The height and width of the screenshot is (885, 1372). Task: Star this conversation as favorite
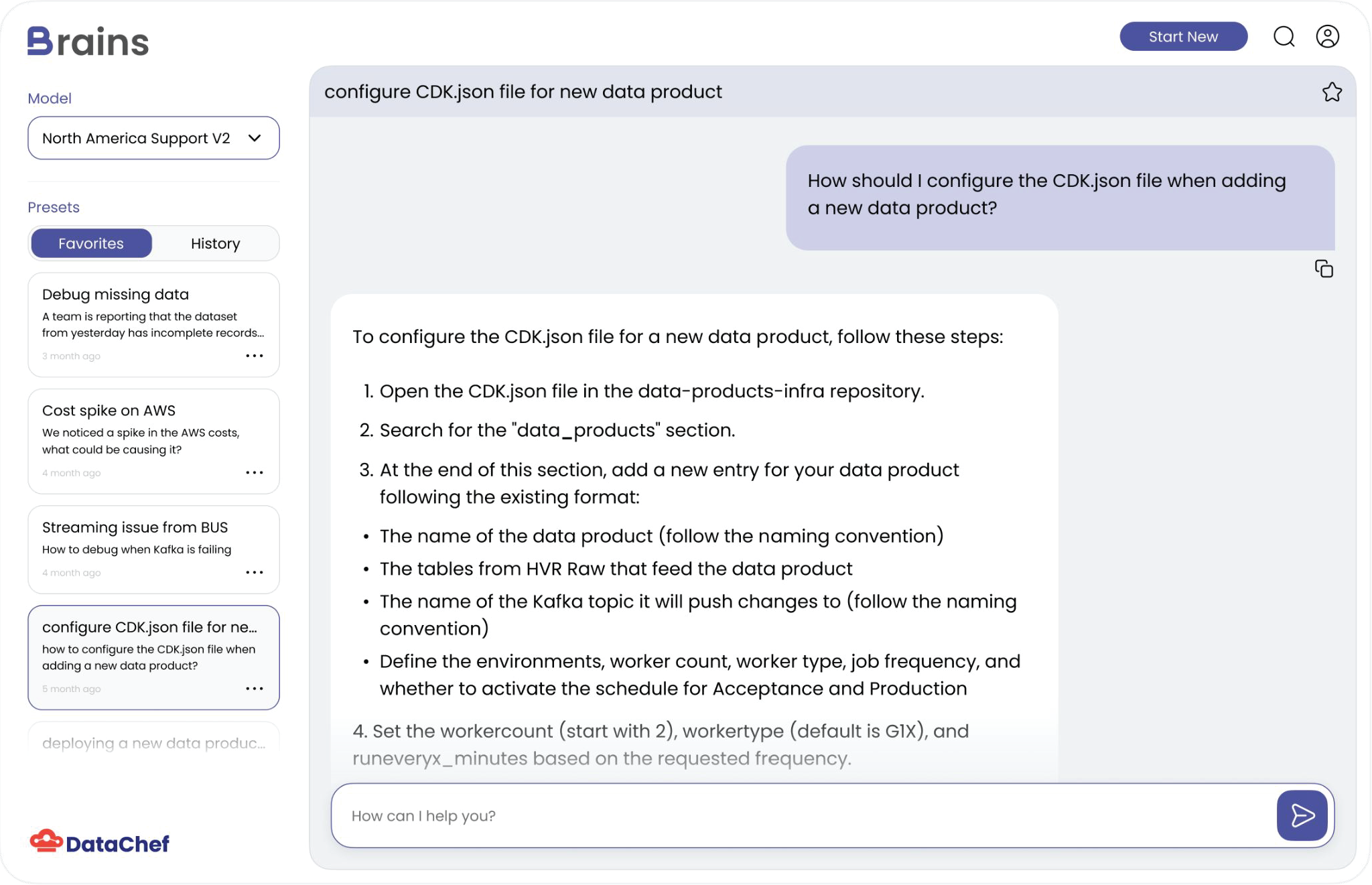tap(1332, 92)
